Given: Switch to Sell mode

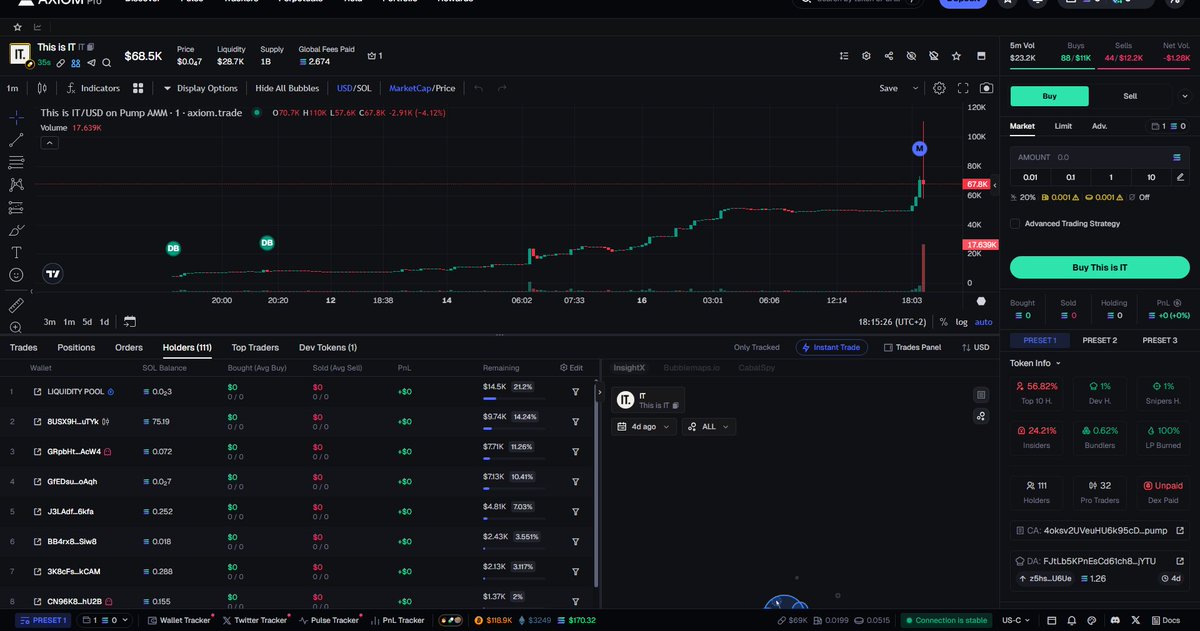Looking at the screenshot, I should [x=1130, y=96].
